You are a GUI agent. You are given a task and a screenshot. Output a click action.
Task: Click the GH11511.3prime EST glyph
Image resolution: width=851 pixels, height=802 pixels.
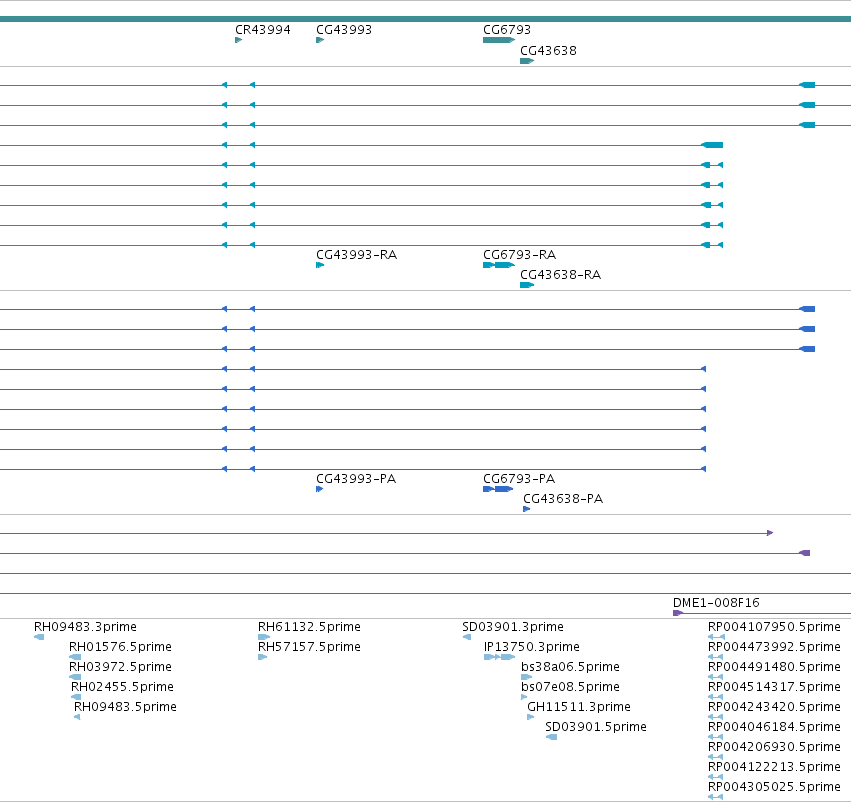pos(531,717)
